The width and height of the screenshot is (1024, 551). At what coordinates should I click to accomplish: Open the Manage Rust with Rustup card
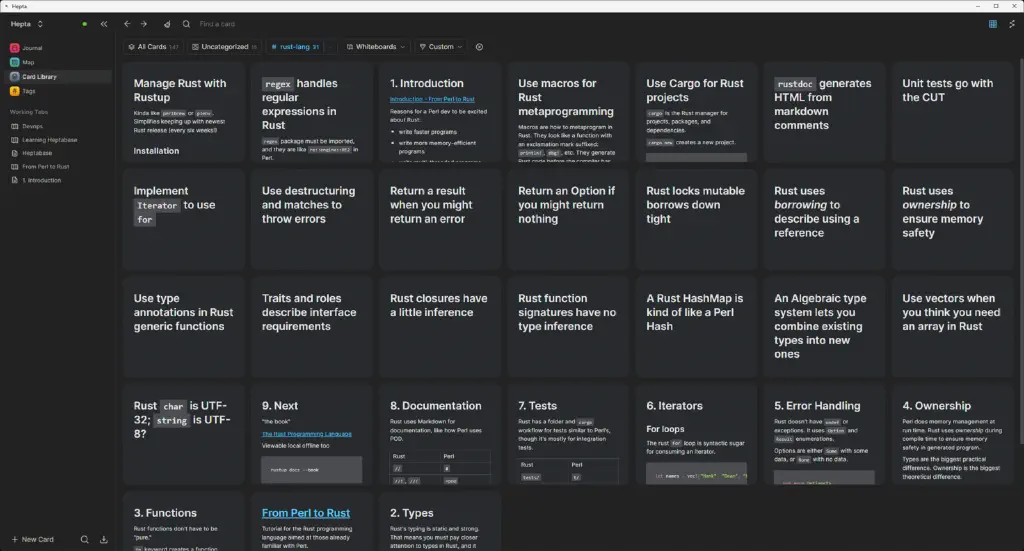pyautogui.click(x=184, y=112)
